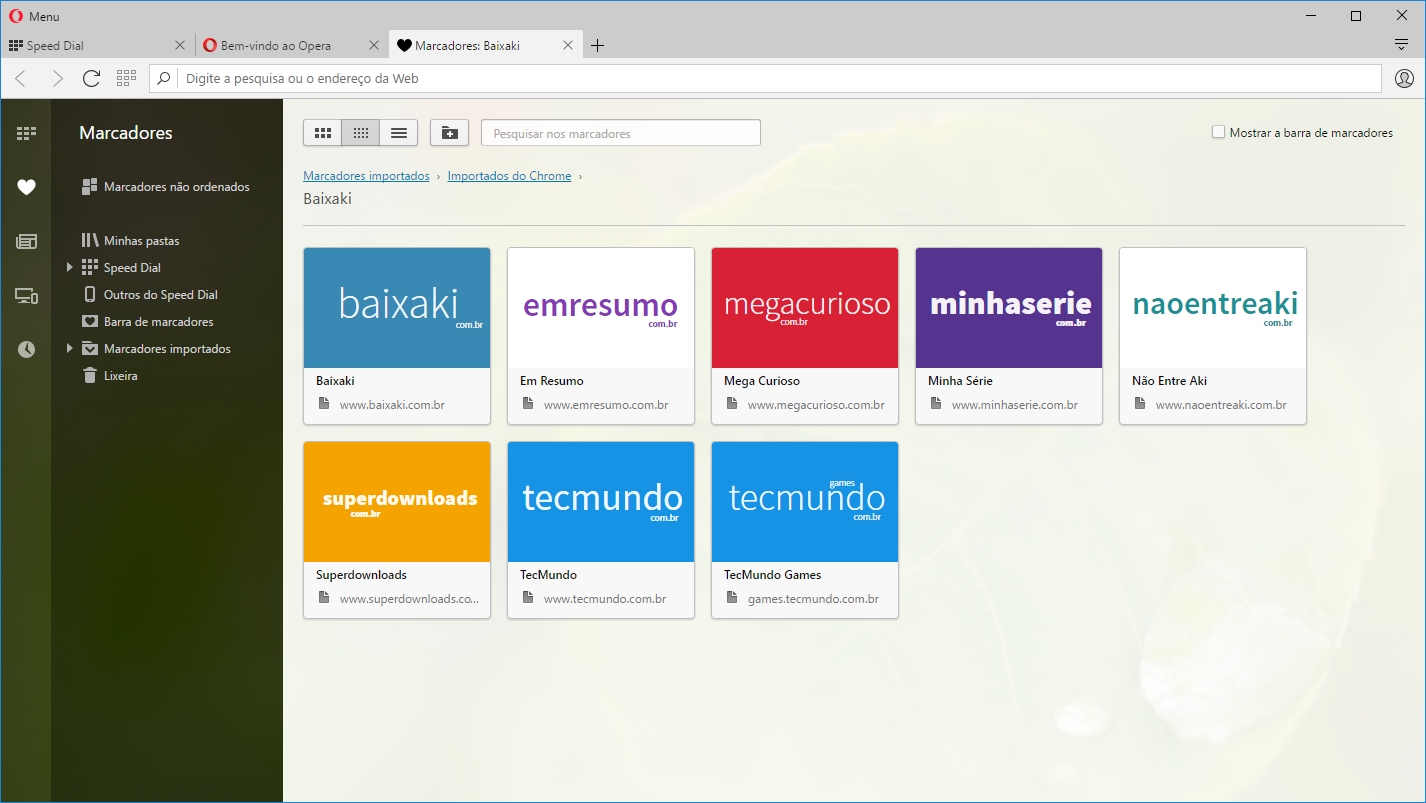Open the news icon in sidebar
The image size is (1426, 803).
point(26,241)
